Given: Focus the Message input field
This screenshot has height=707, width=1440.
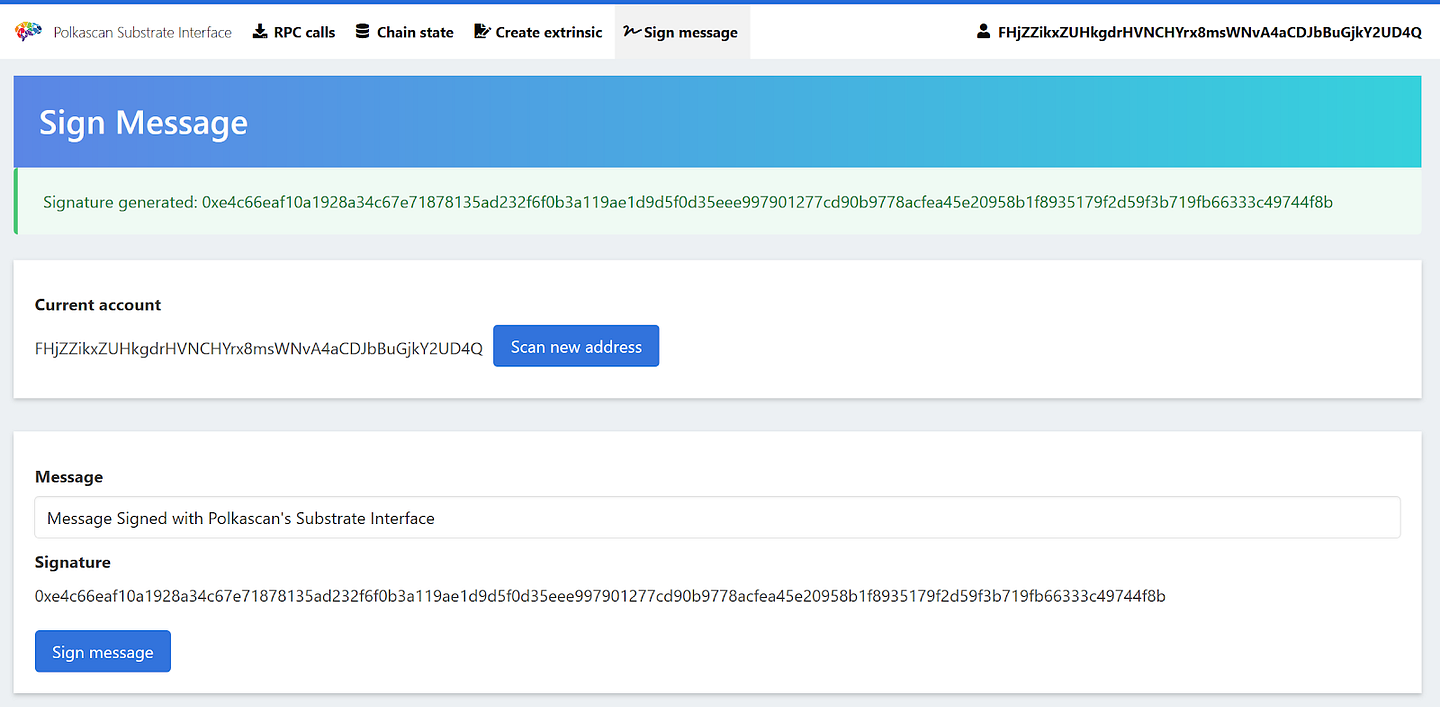Looking at the screenshot, I should [x=717, y=518].
